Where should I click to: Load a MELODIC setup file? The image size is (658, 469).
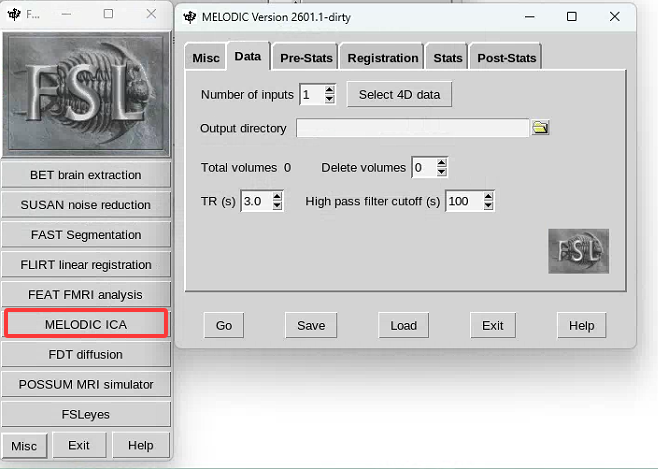[x=403, y=325]
